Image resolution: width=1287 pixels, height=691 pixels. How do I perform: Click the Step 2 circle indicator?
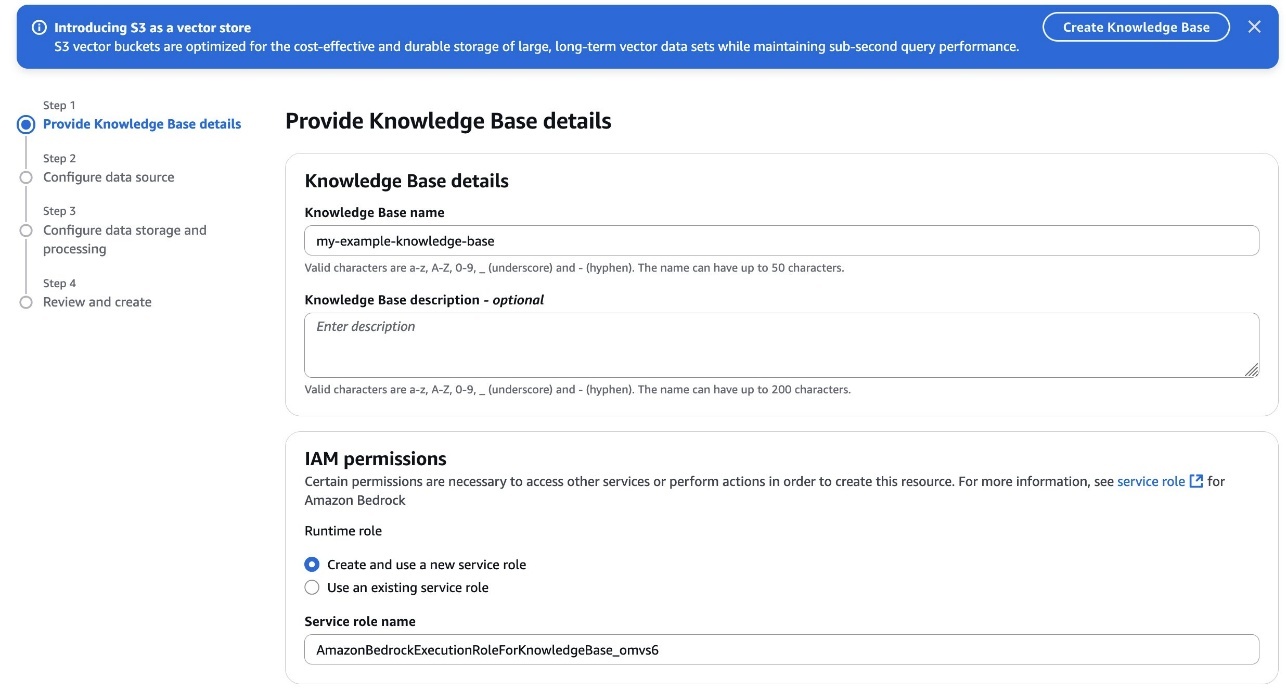coord(26,178)
